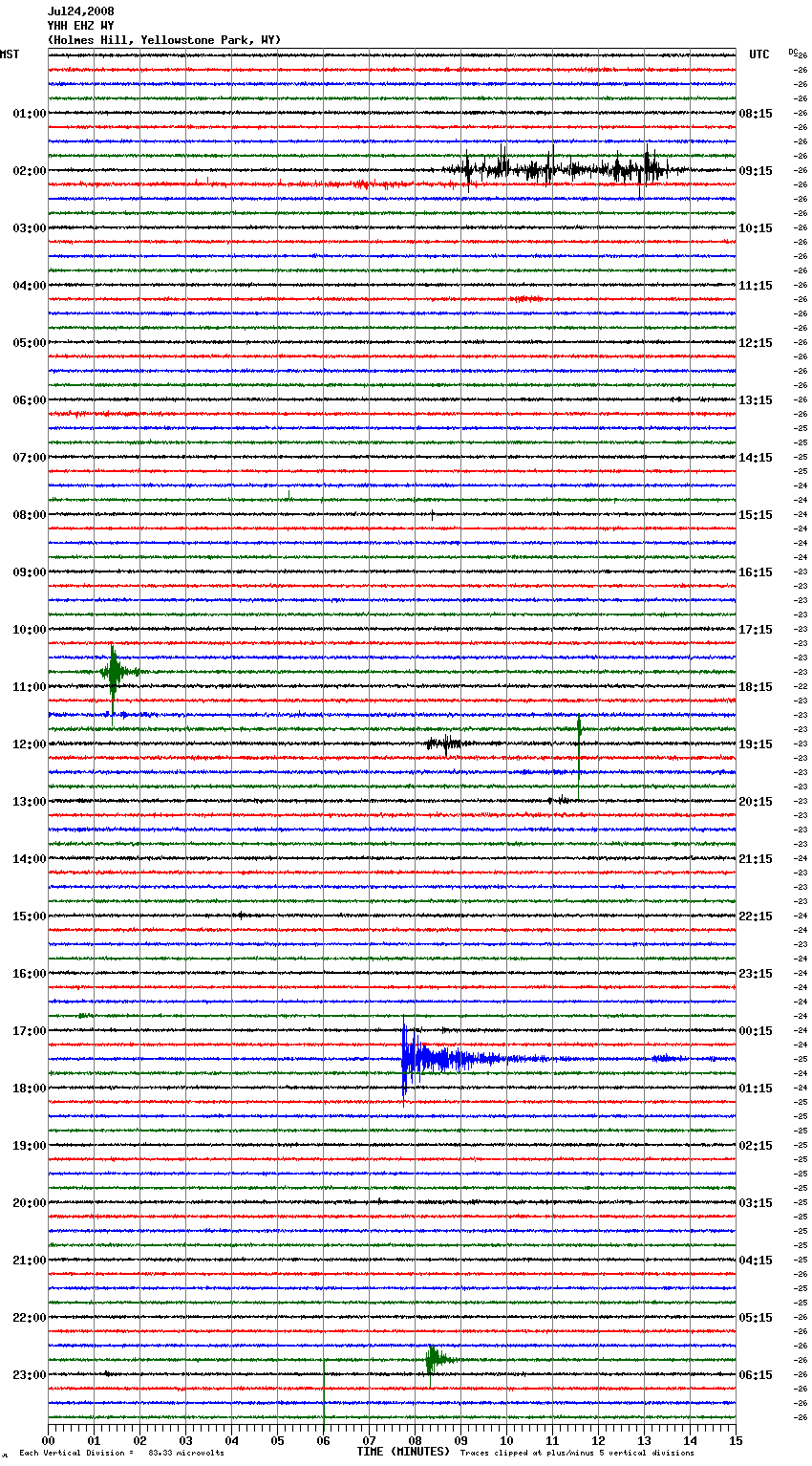Click the Jul24,2008 date heading
Viewport: 812px width, 1466px height.
(80, 11)
